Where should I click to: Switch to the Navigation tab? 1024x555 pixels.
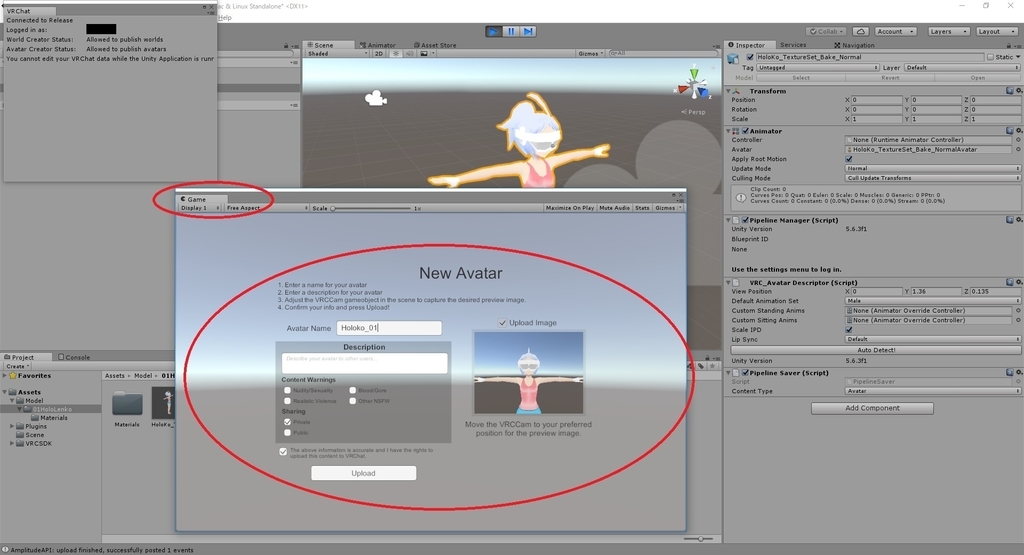pyautogui.click(x=854, y=45)
